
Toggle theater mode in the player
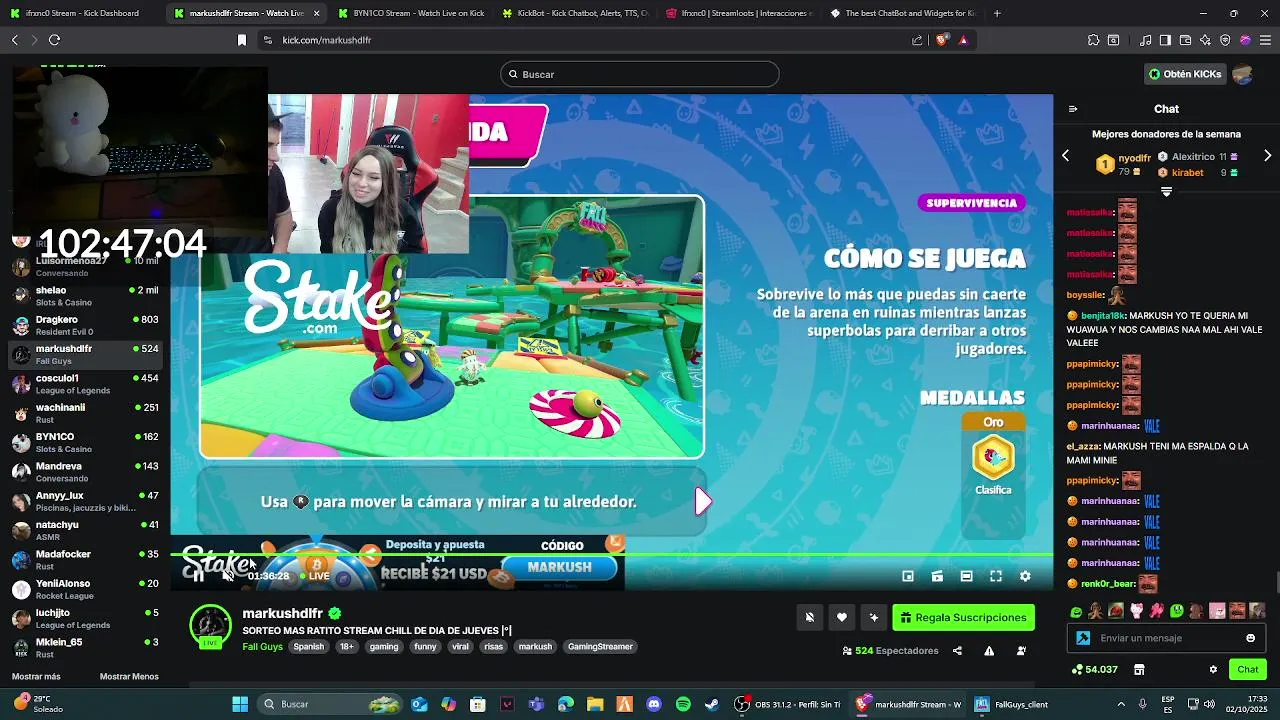966,576
